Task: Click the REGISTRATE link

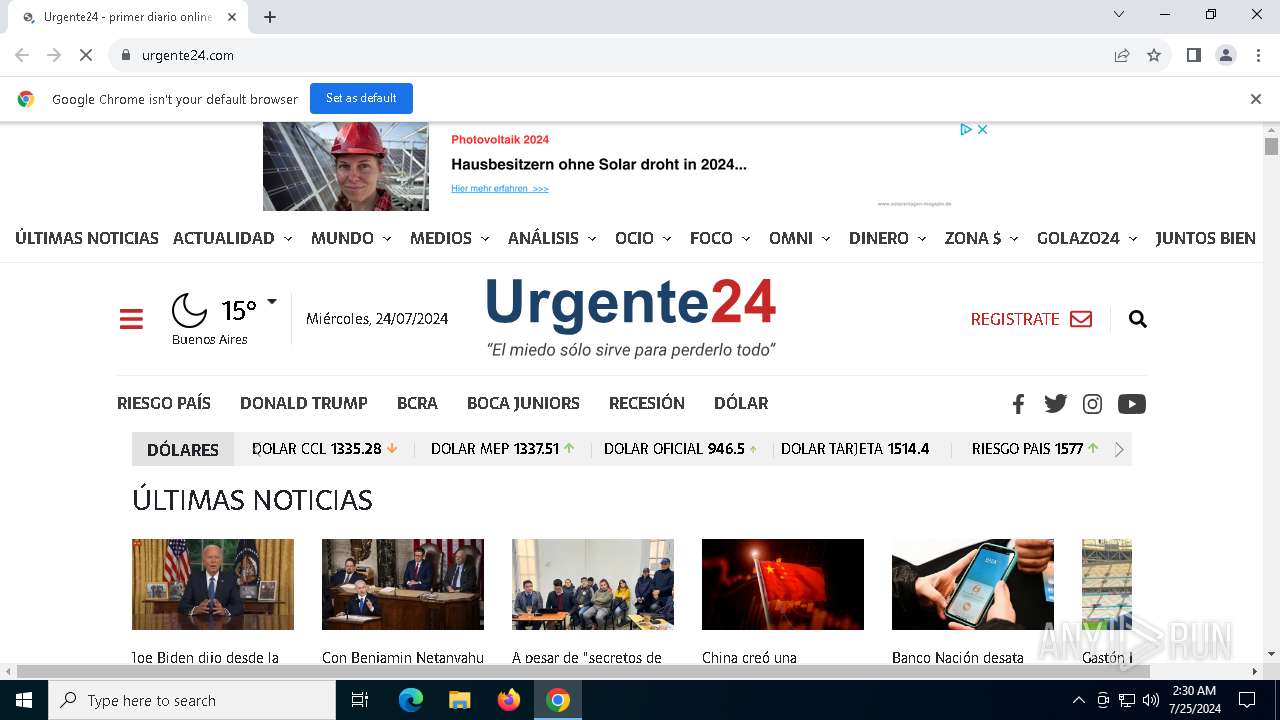Action: 1015,319
